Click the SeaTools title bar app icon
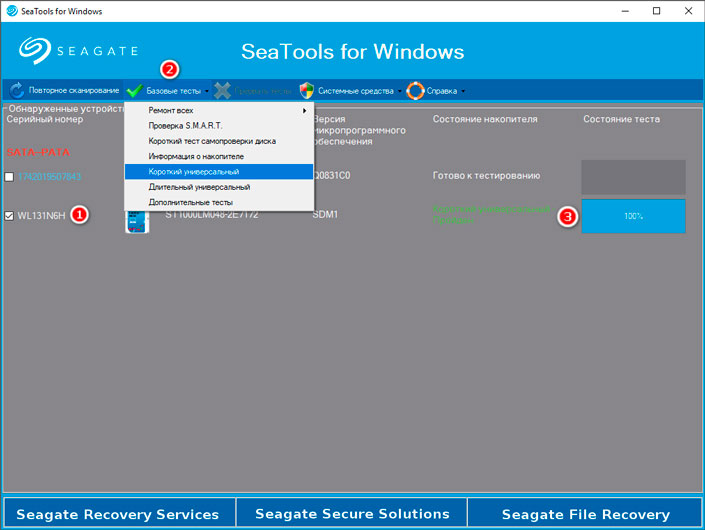Screen dimensions: 705x530 click(12, 11)
